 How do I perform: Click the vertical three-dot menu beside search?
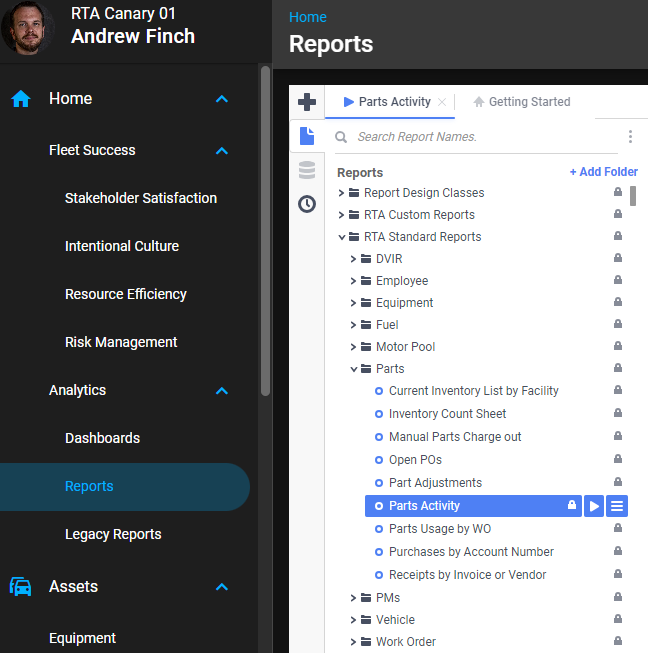(x=630, y=137)
